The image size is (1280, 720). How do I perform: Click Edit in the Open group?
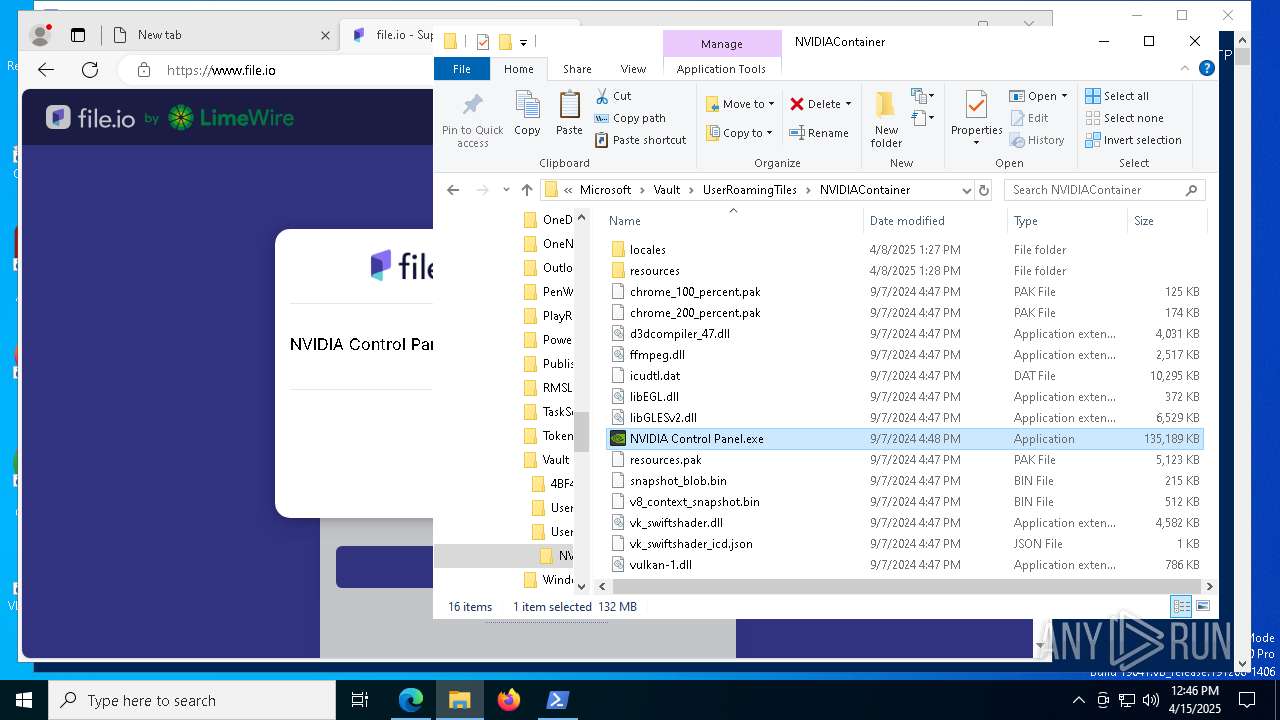click(1029, 118)
